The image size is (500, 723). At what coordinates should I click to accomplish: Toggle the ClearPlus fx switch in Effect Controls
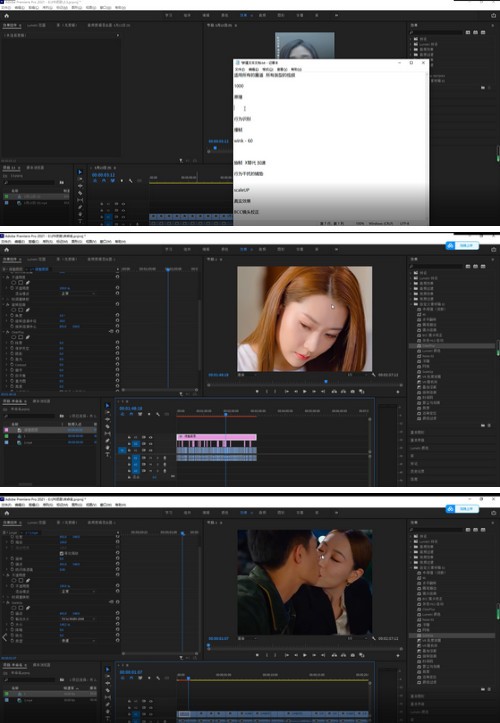click(x=8, y=332)
